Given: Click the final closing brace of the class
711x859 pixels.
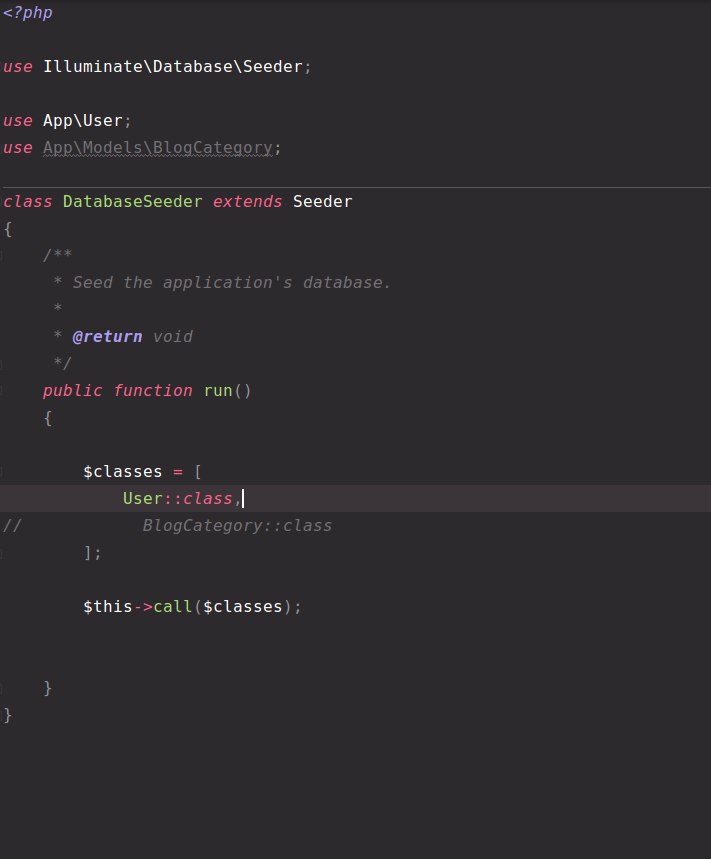Looking at the screenshot, I should tap(8, 715).
